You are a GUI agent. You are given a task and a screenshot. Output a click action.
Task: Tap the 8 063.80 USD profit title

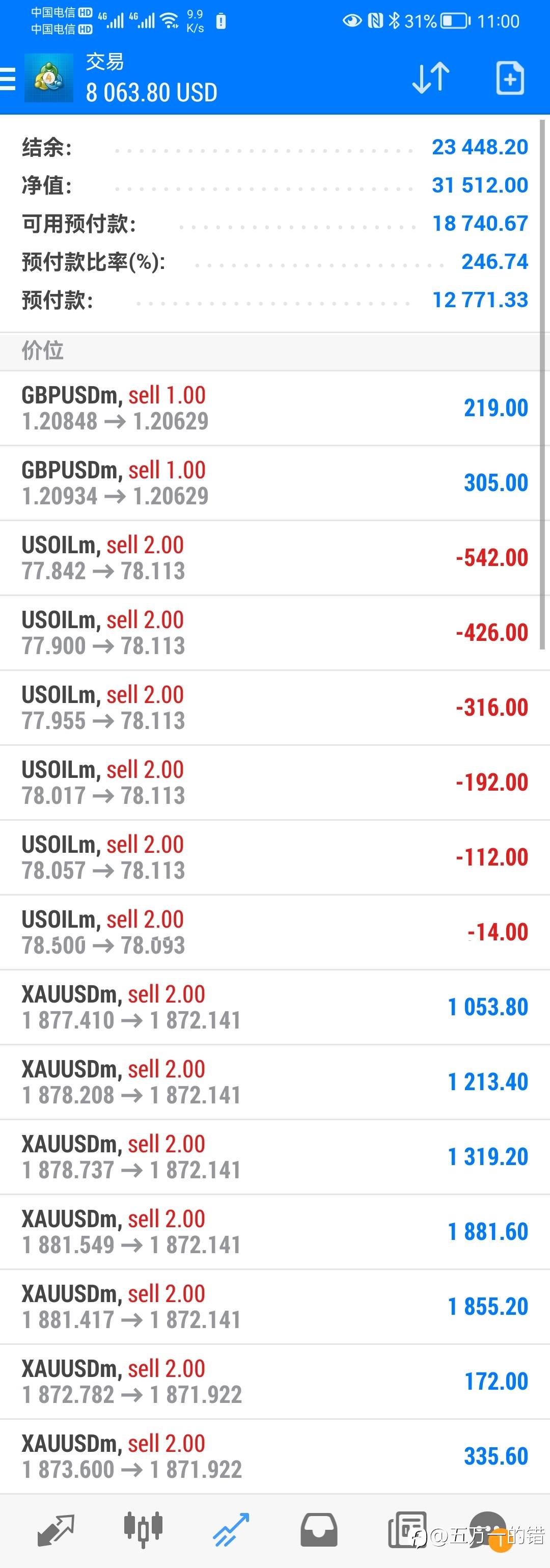coord(151,93)
